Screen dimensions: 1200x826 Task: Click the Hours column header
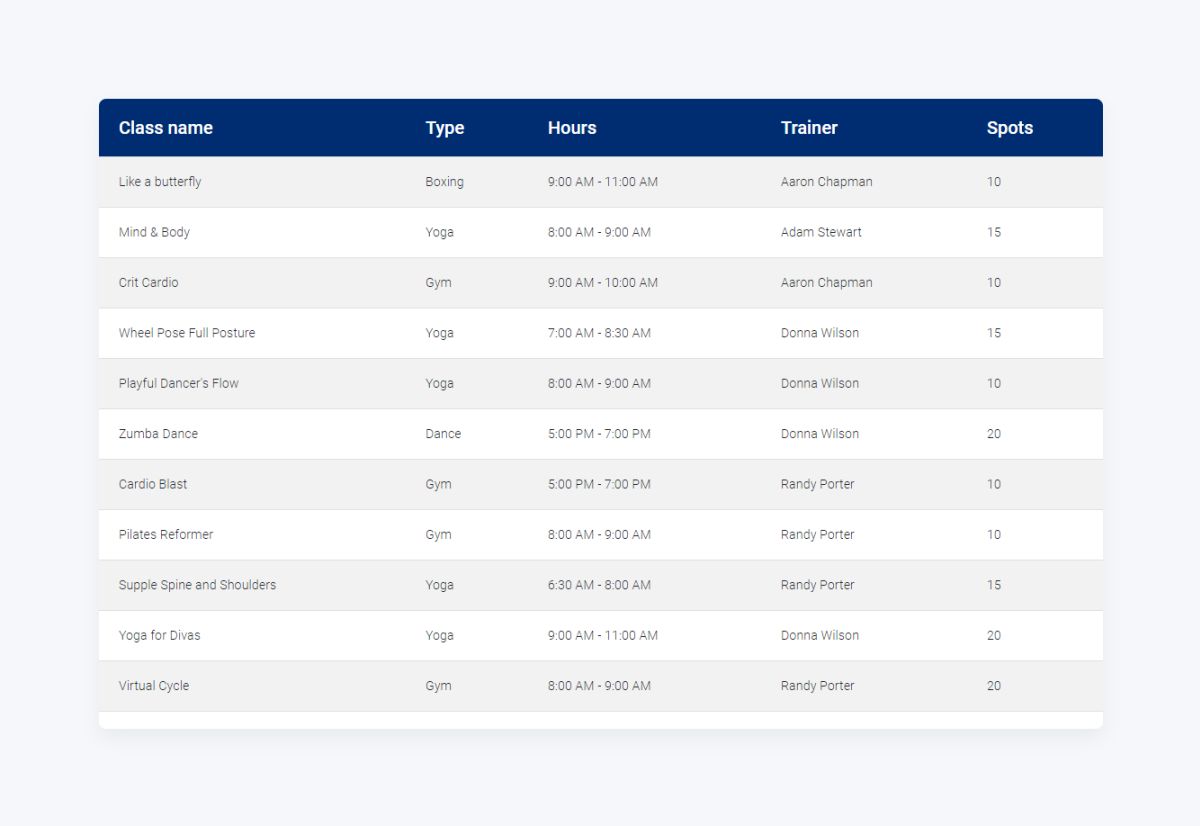[x=571, y=127]
